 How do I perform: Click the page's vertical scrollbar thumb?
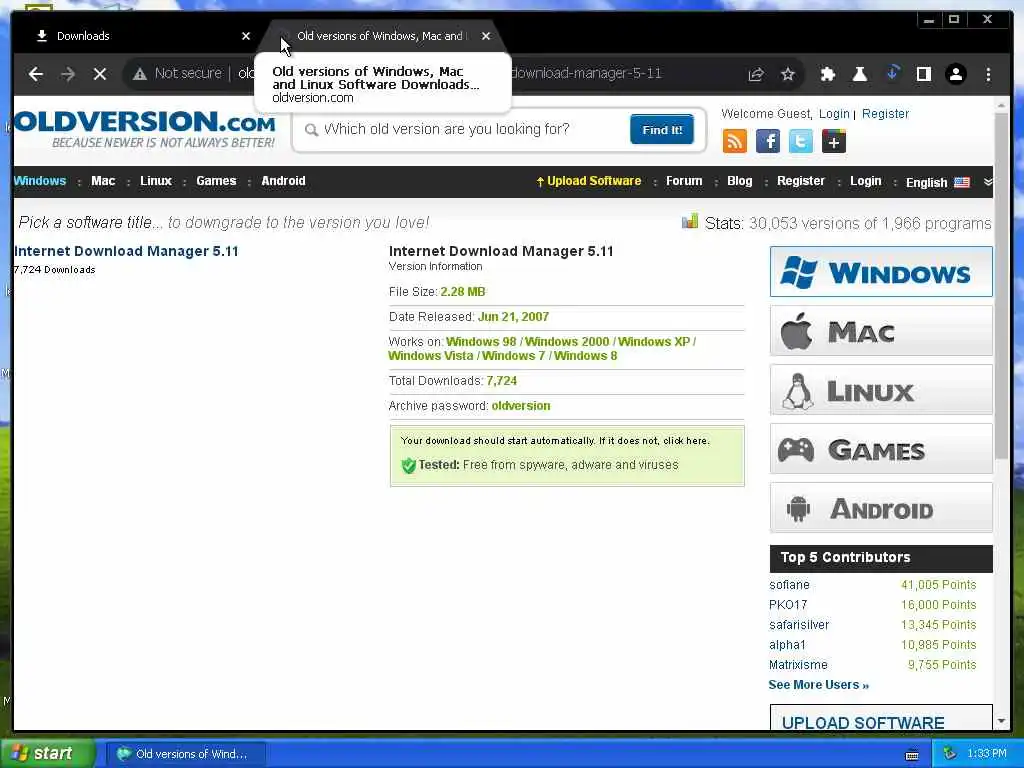coord(1001,285)
